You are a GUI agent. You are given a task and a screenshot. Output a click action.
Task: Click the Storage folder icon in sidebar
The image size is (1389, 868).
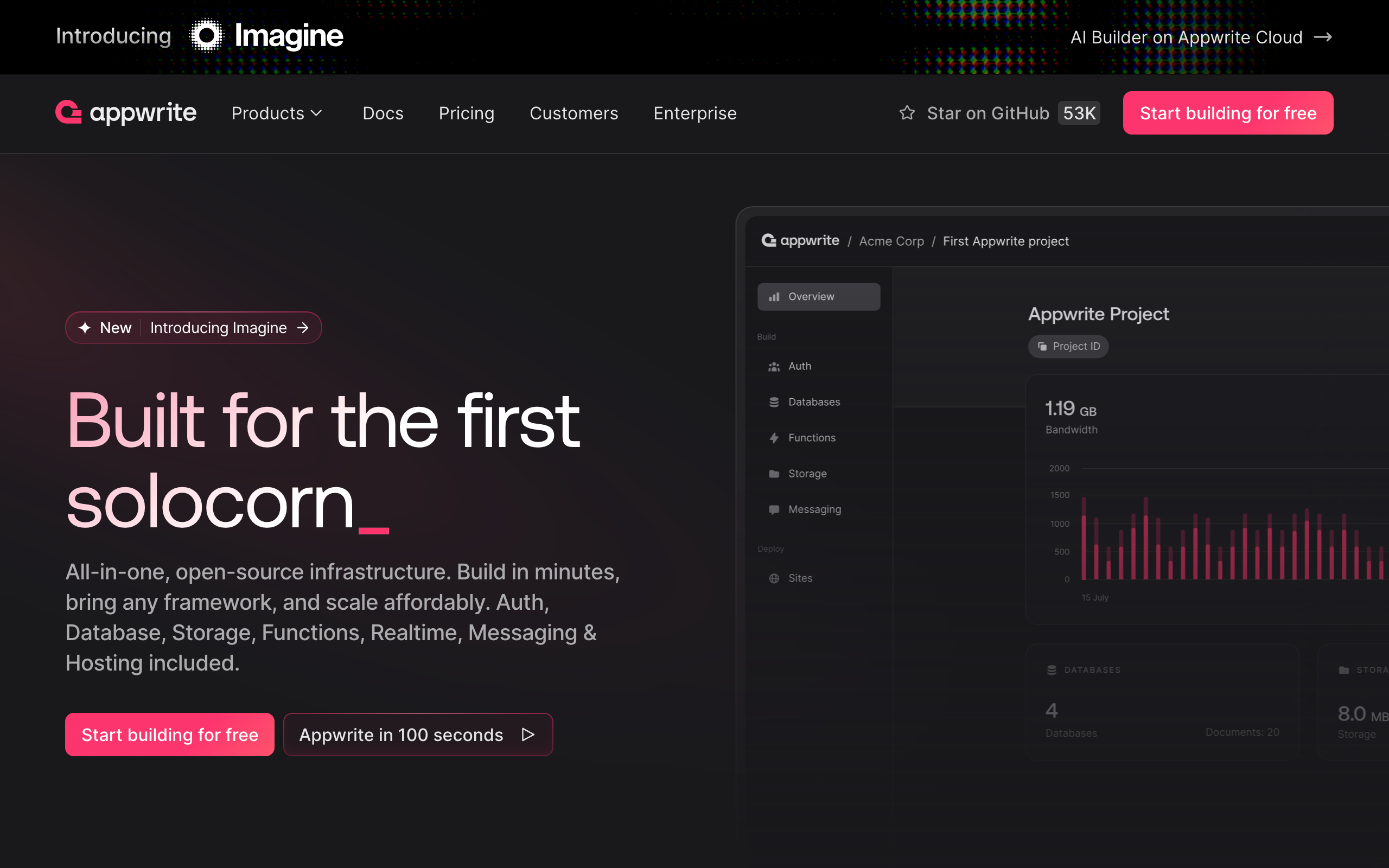pos(774,474)
